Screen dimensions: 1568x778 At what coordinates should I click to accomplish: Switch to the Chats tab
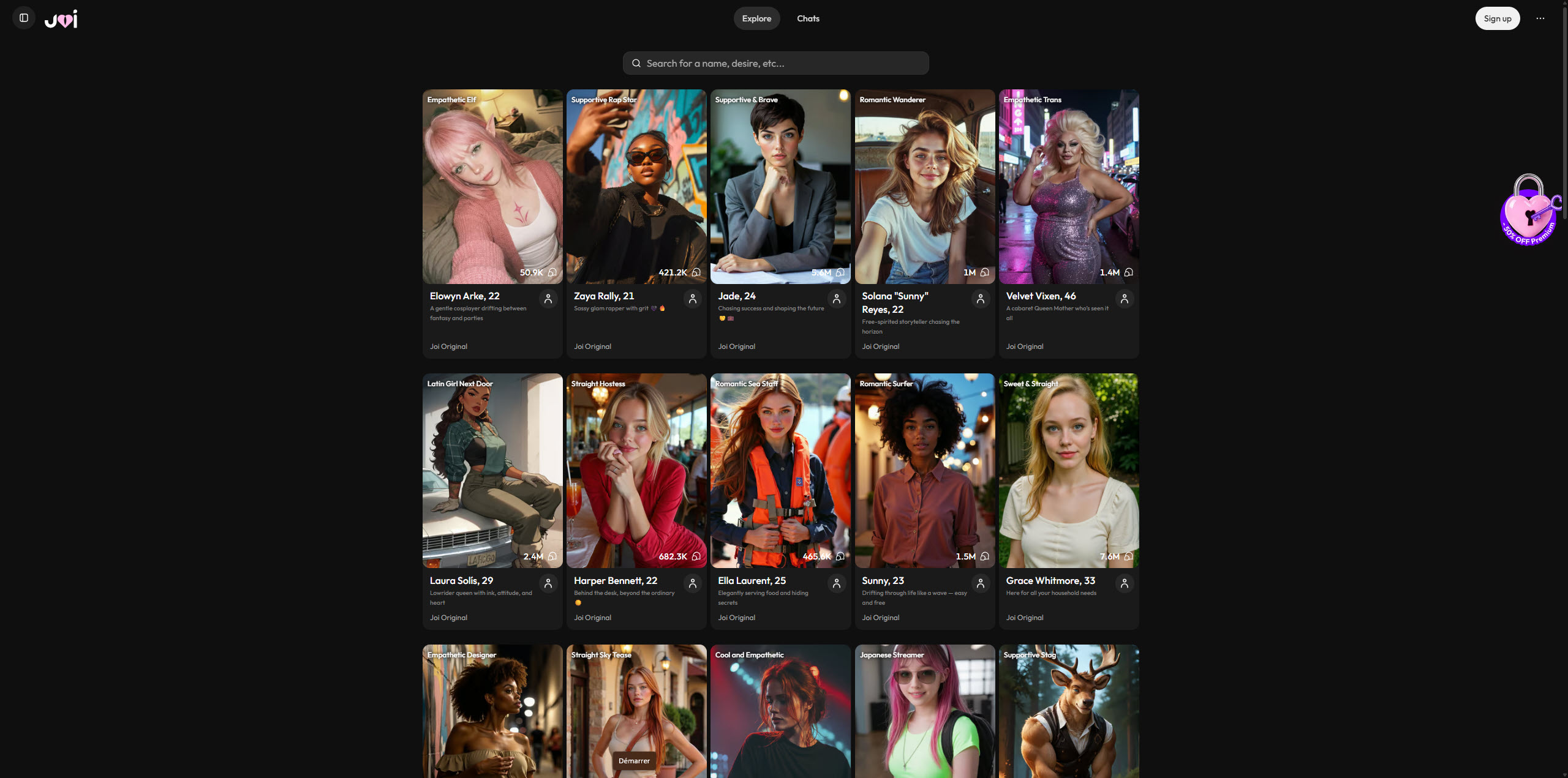(808, 18)
